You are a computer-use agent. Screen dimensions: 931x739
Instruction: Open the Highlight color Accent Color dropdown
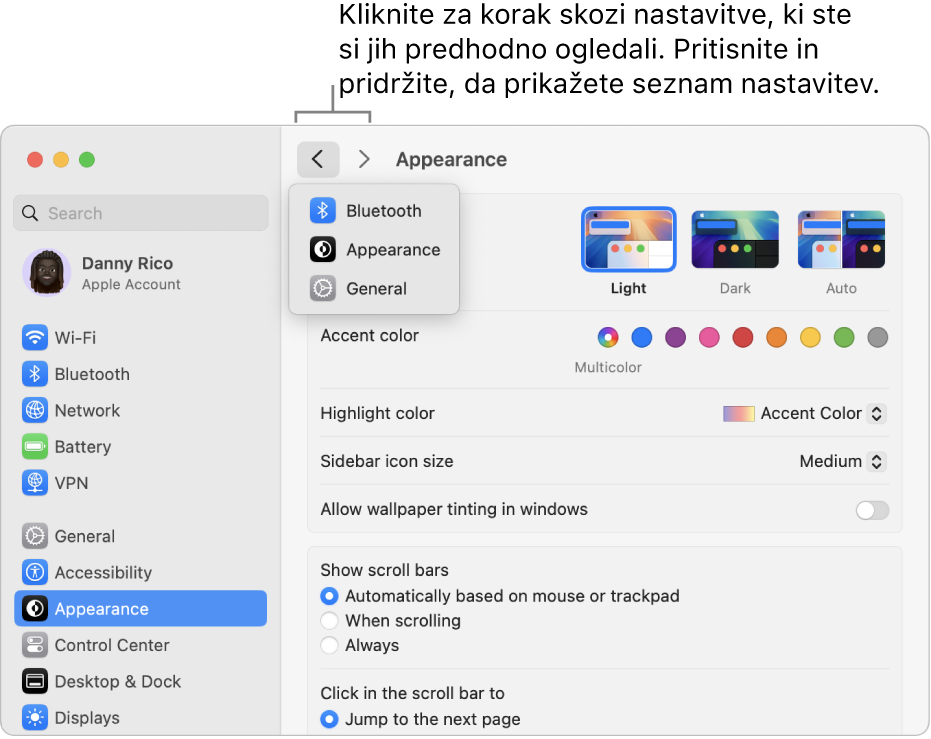[804, 413]
